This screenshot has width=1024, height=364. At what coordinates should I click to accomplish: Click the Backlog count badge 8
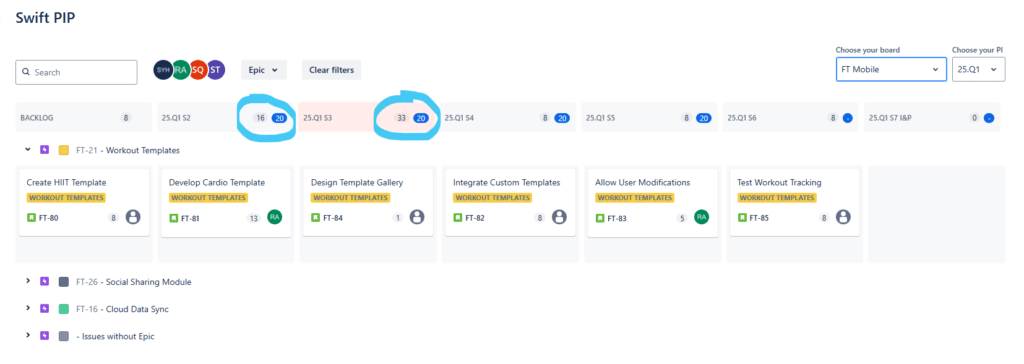point(125,118)
